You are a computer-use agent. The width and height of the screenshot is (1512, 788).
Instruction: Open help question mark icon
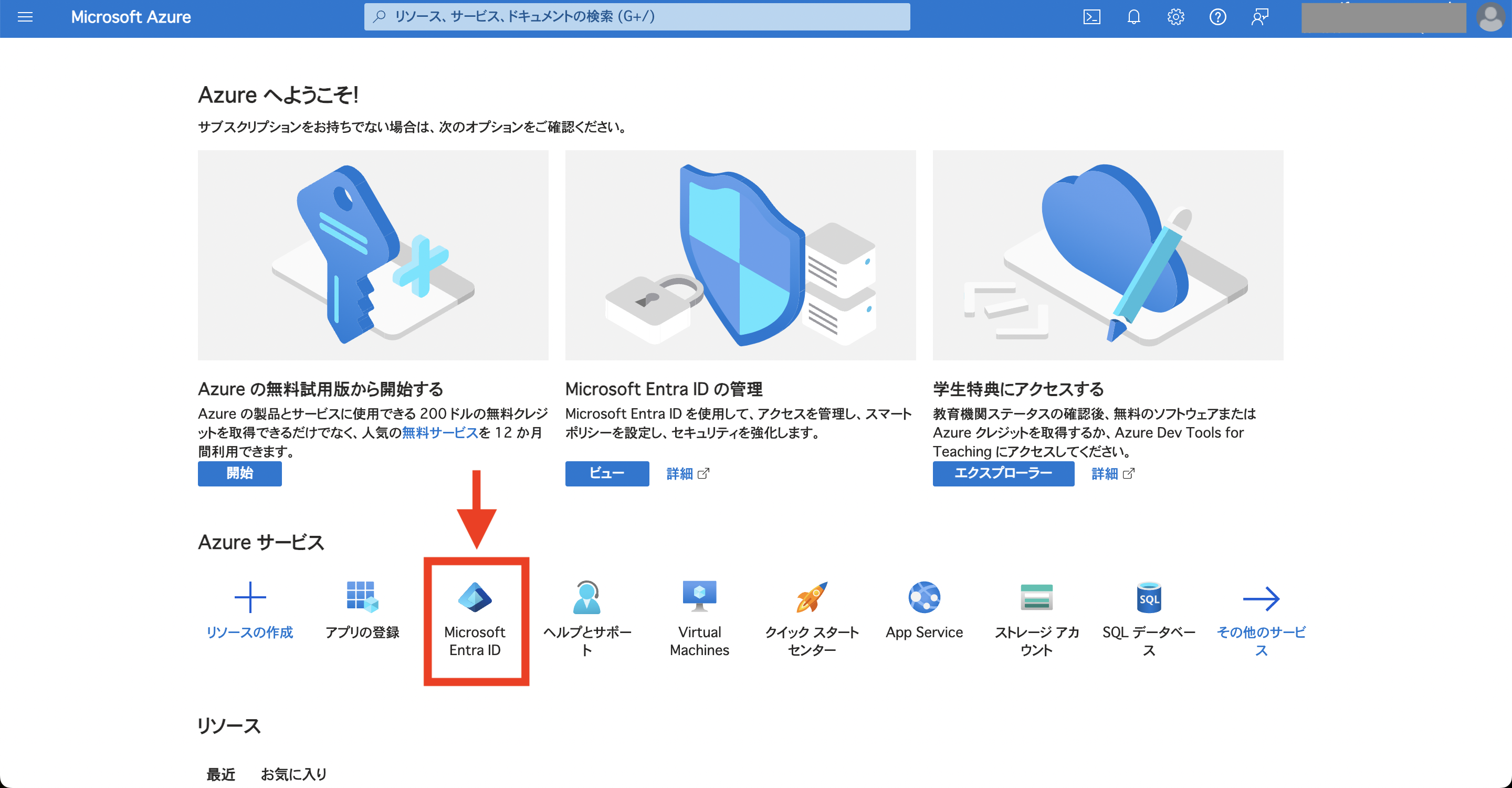[x=1217, y=17]
